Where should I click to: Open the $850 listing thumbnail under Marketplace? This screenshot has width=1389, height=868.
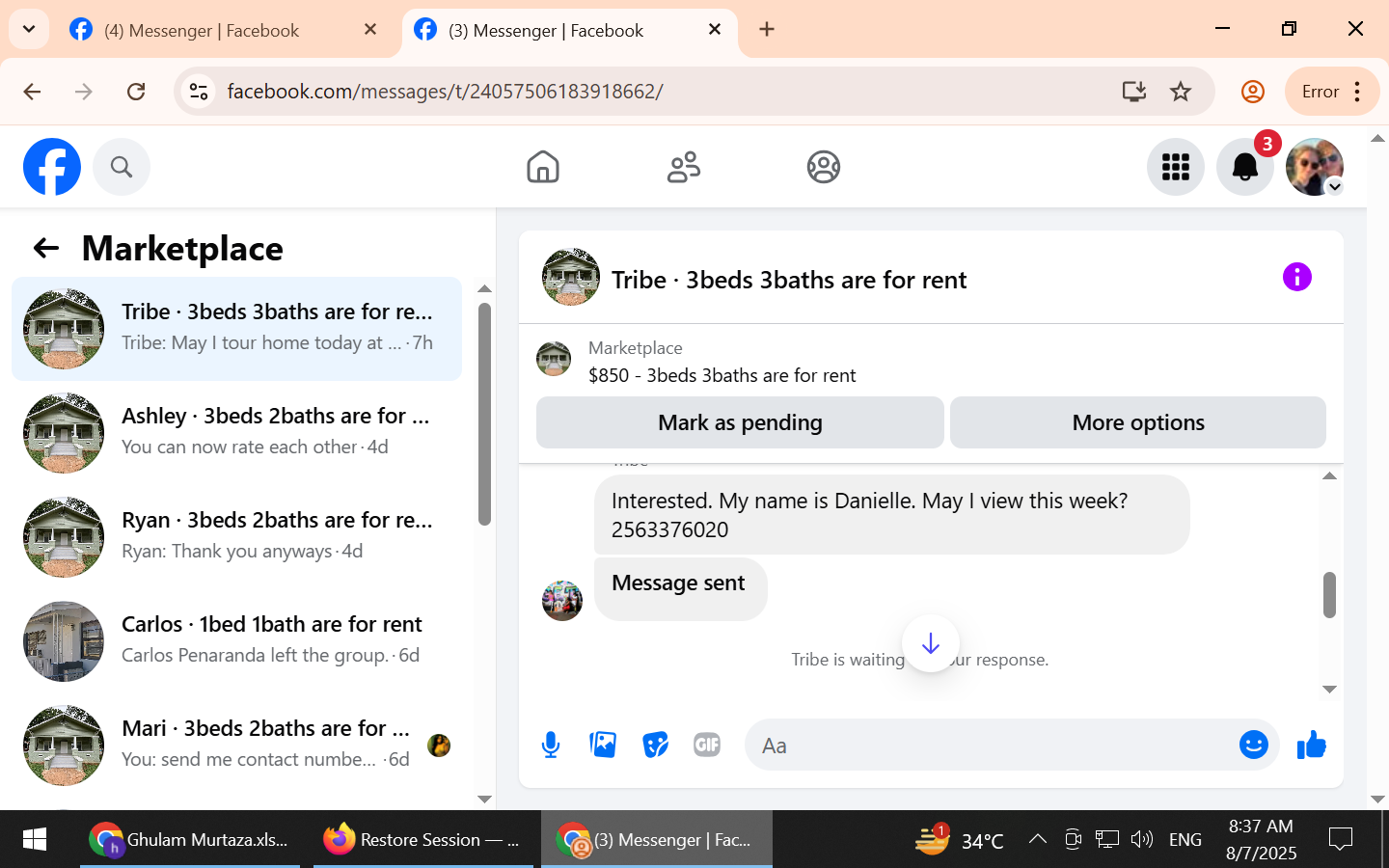(x=554, y=359)
